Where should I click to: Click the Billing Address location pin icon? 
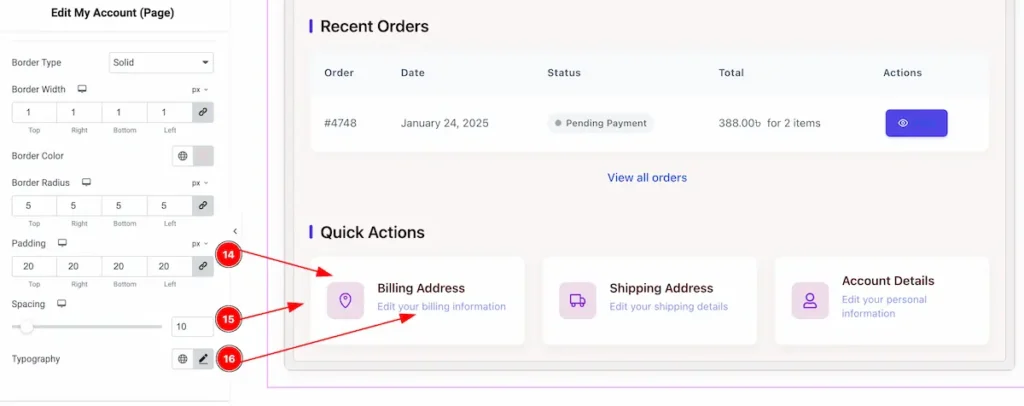(x=345, y=300)
